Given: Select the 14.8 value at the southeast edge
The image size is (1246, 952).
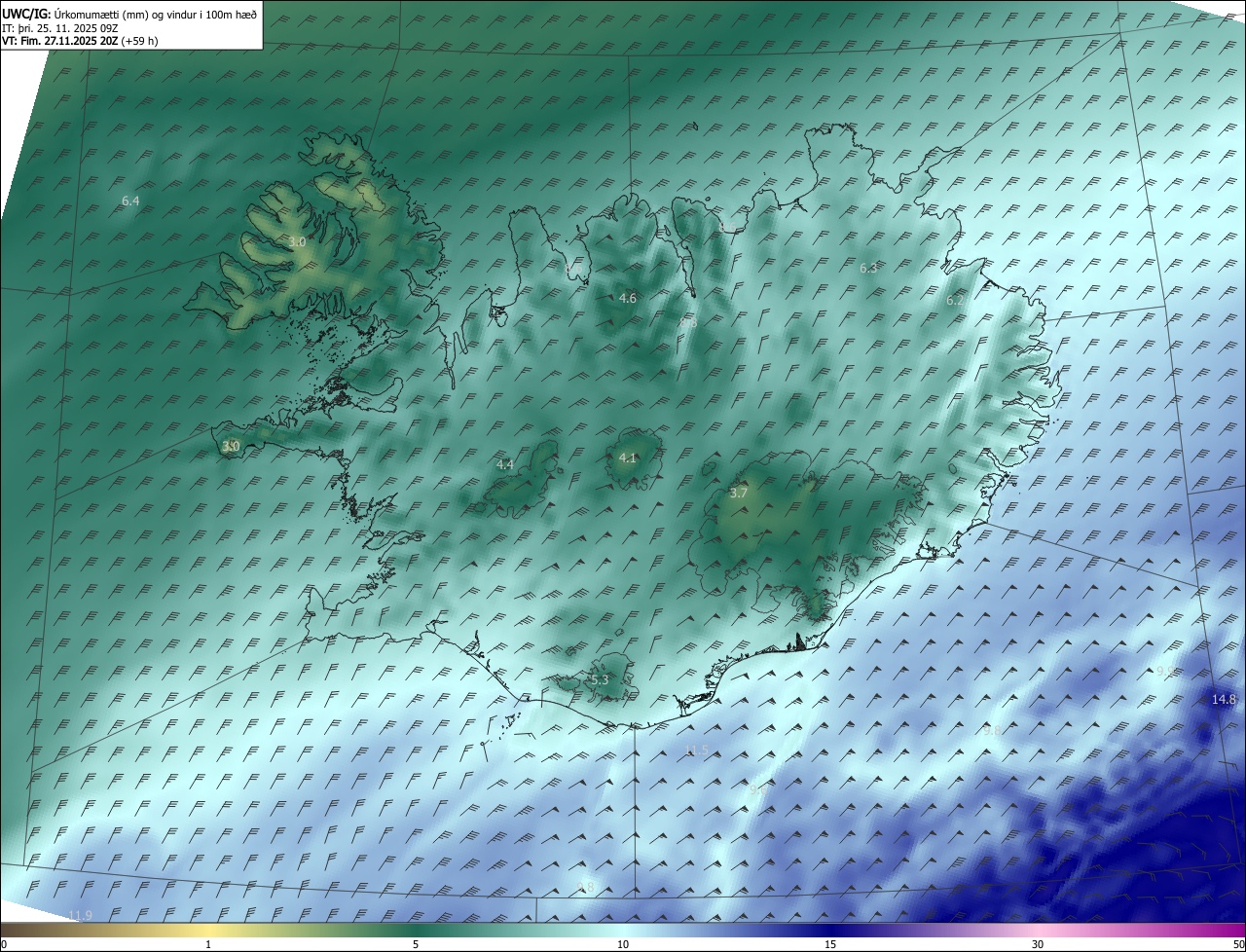Looking at the screenshot, I should coord(1224,699).
